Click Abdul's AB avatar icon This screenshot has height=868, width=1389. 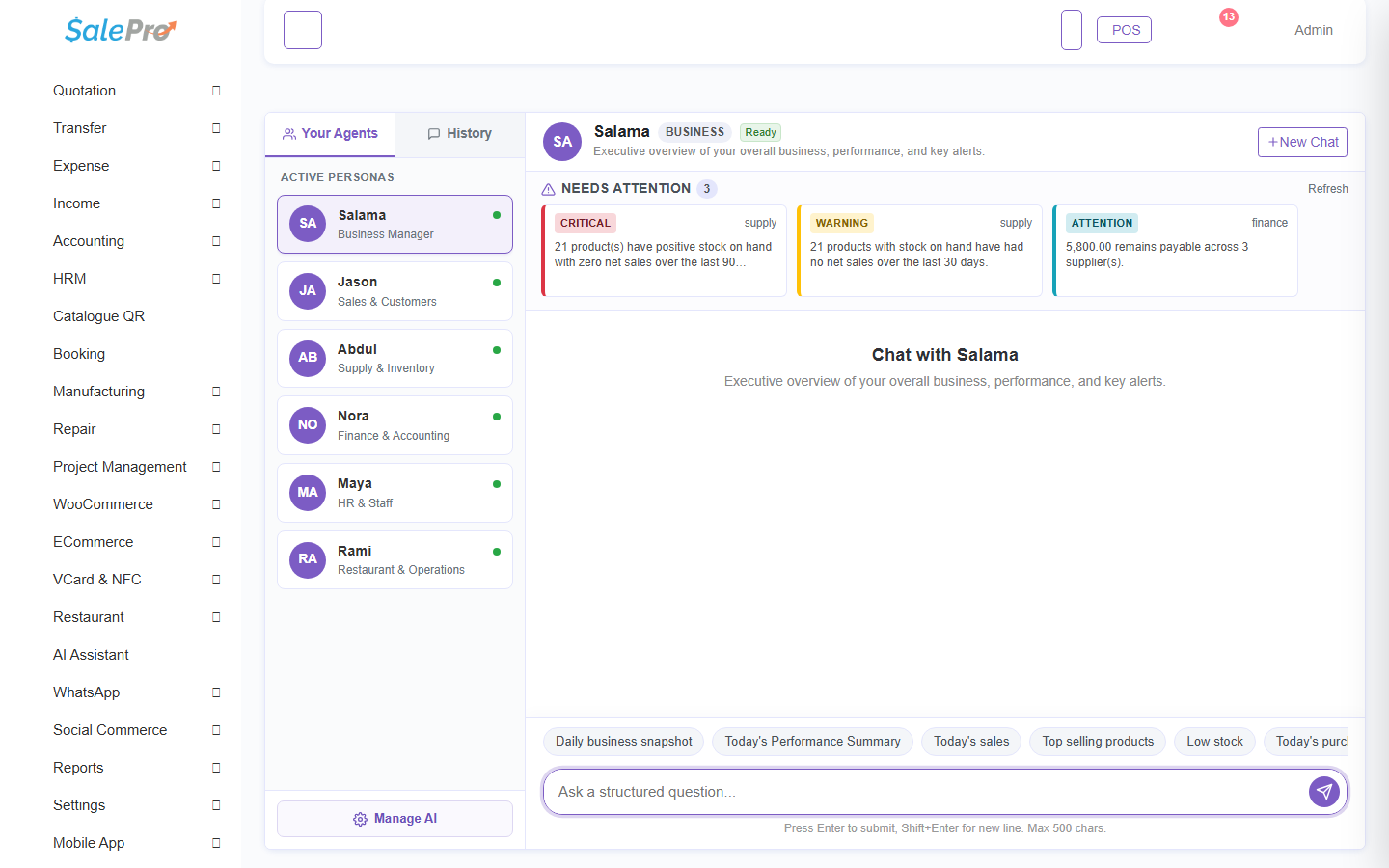(x=308, y=358)
